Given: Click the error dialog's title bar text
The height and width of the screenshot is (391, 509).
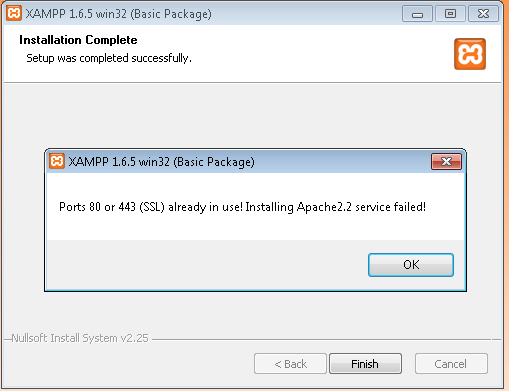Looking at the screenshot, I should click(x=161, y=162).
